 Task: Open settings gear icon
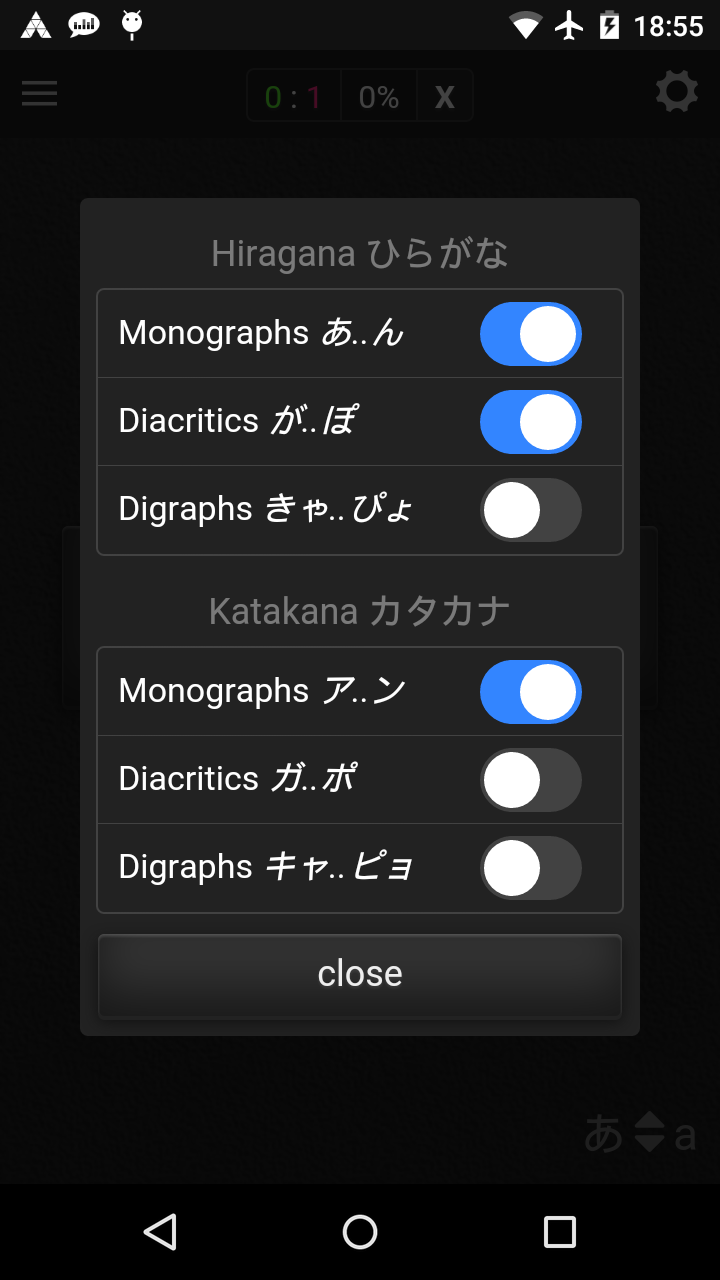677,93
